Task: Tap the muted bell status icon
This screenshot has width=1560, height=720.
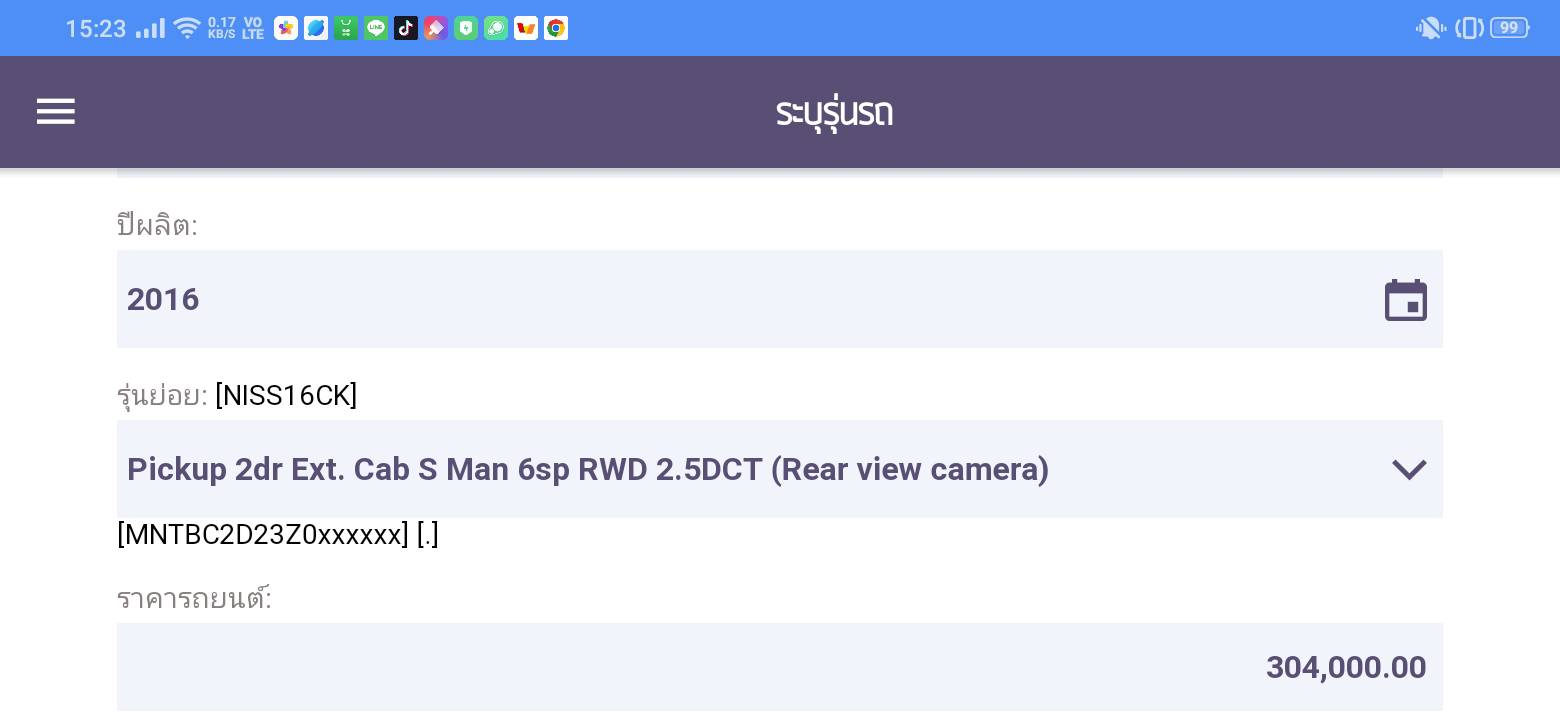Action: click(x=1430, y=28)
